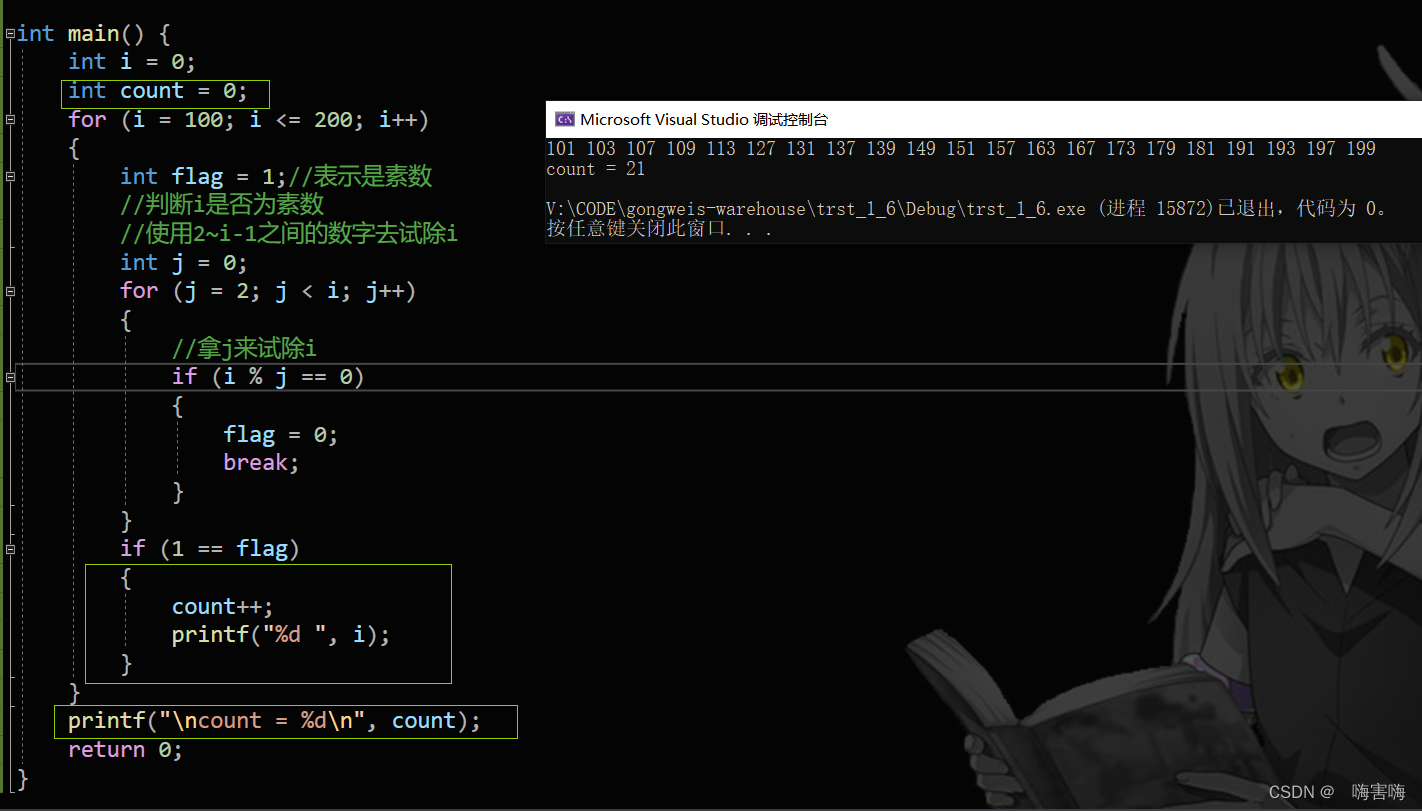Image resolution: width=1422 pixels, height=811 pixels.
Task: Click the number 101 in console output
Action: coord(561,148)
